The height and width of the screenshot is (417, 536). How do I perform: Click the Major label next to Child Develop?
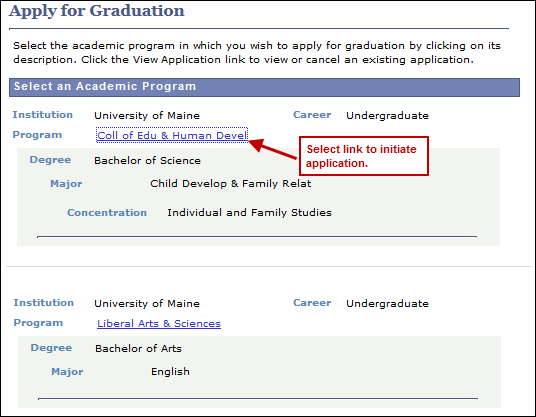(x=66, y=184)
